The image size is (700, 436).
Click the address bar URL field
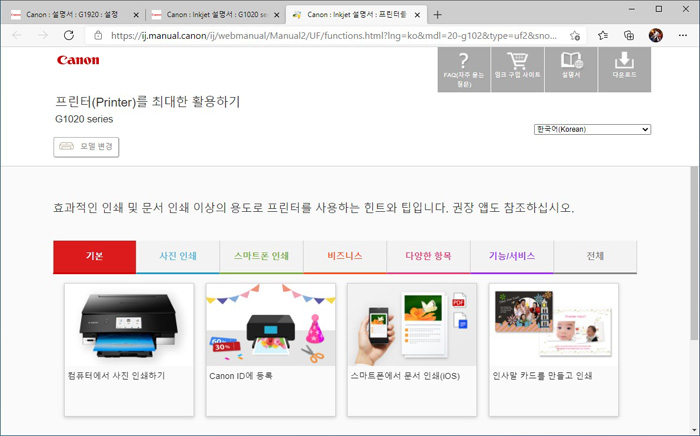point(334,36)
